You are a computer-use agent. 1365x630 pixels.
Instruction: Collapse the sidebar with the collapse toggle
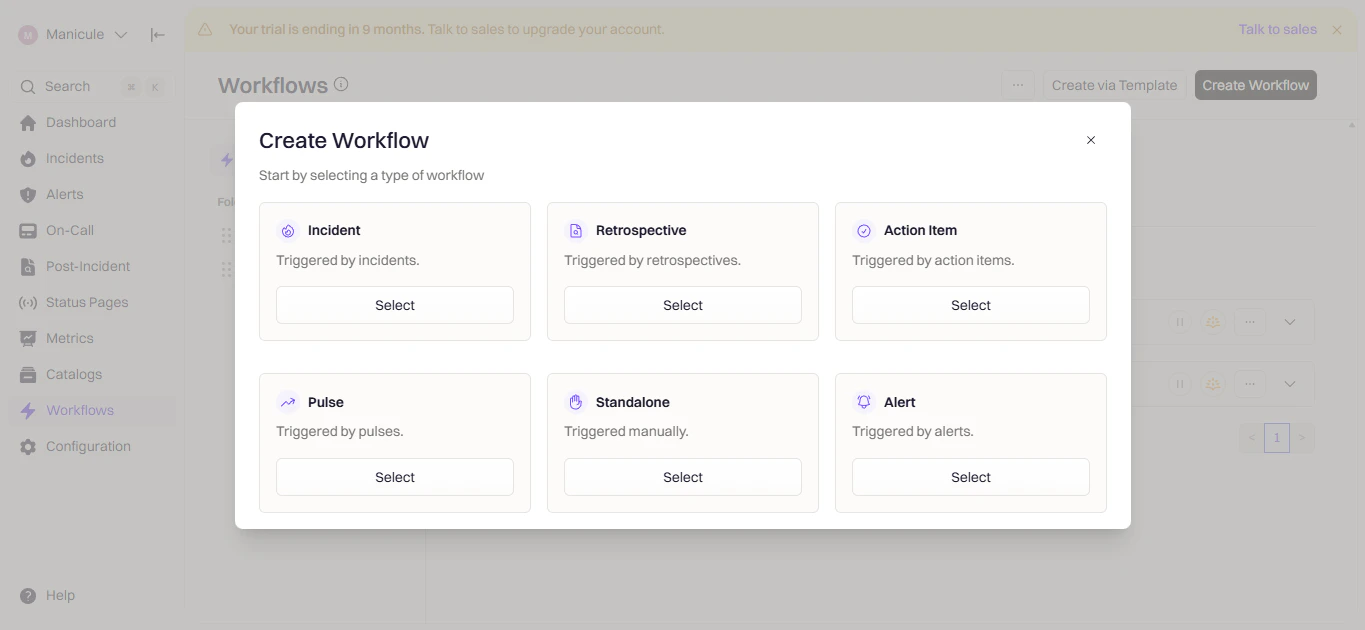click(157, 34)
